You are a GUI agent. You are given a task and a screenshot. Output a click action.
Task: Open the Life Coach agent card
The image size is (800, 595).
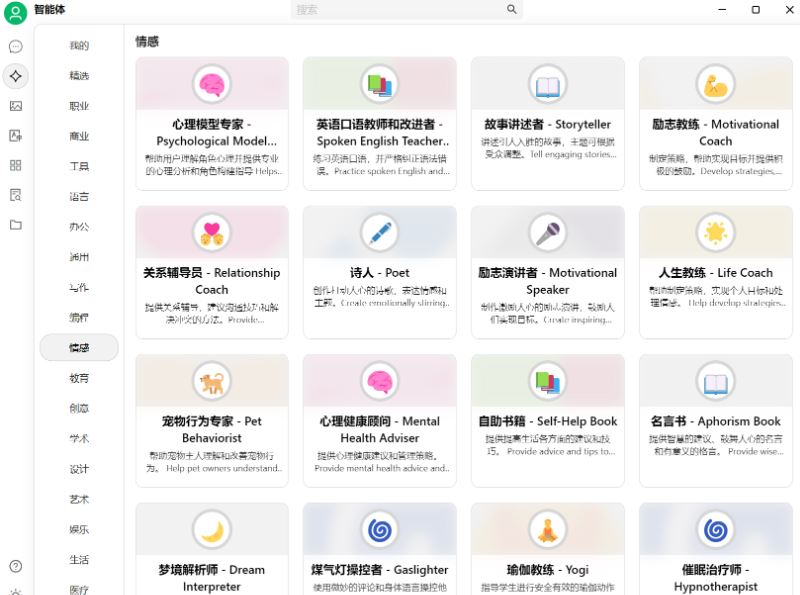tap(715, 272)
